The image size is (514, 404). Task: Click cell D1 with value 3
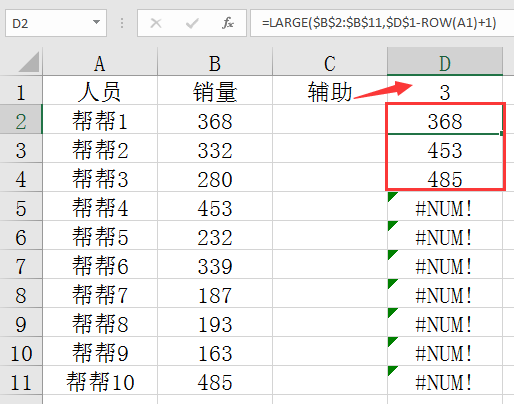445,90
